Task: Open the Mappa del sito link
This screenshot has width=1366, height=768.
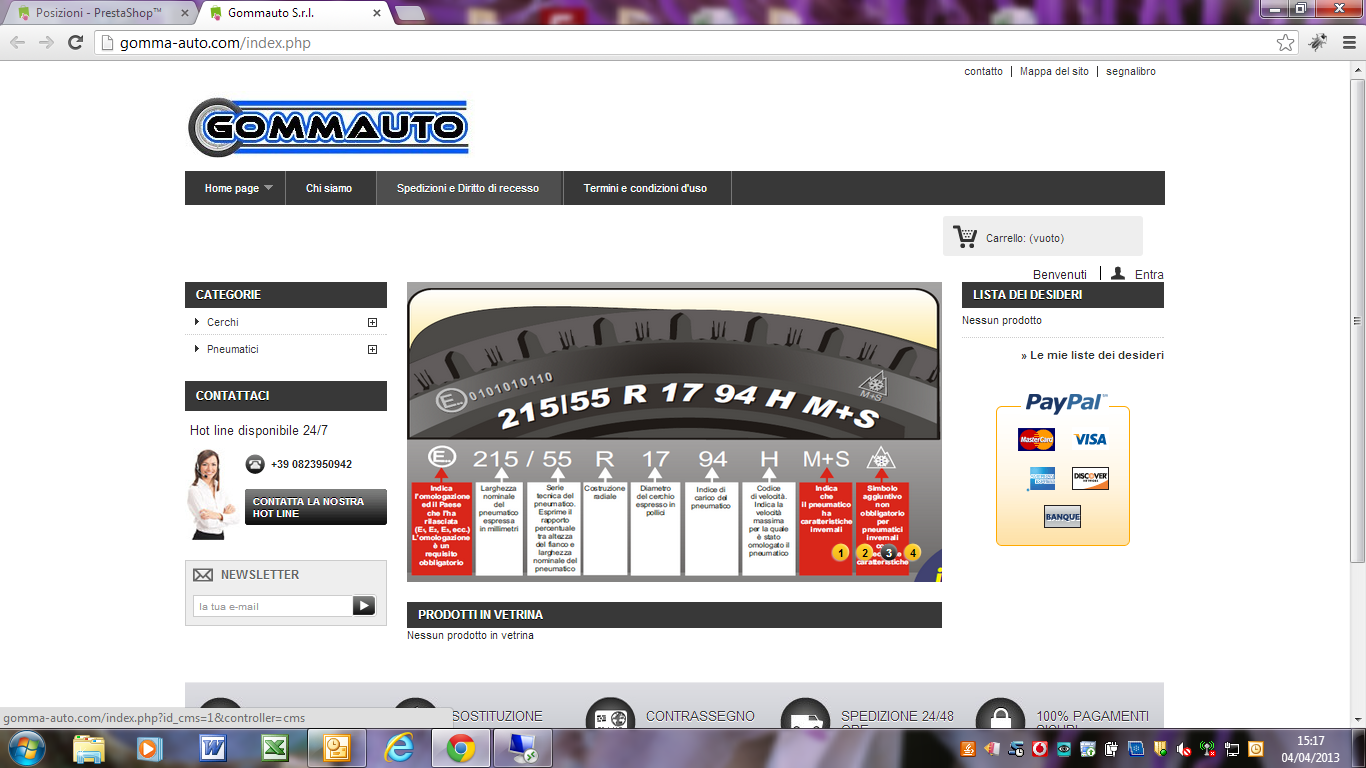Action: pyautogui.click(x=1054, y=72)
